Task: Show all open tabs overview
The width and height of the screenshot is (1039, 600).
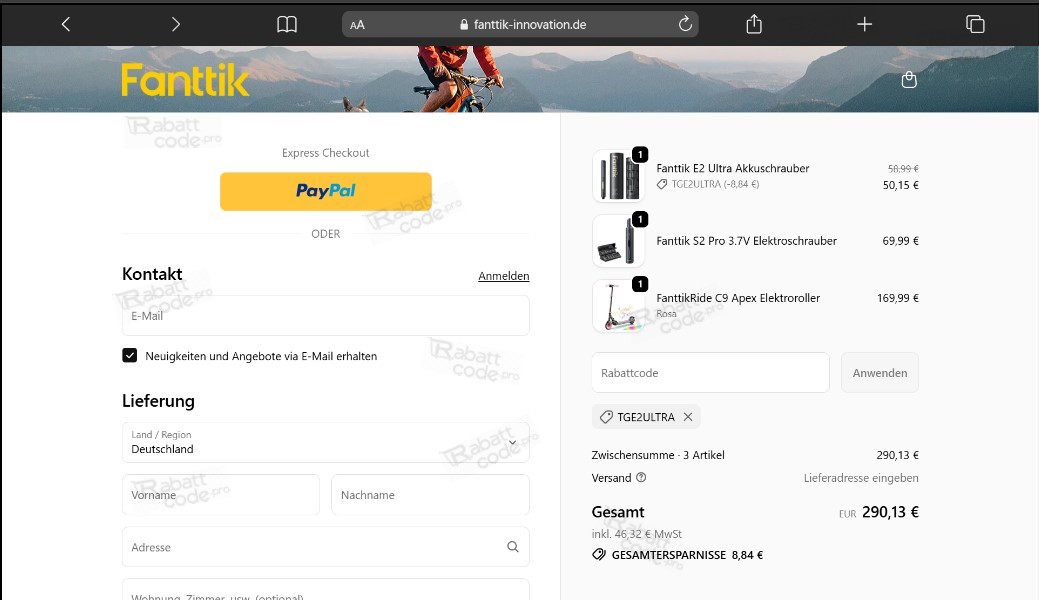Action: [975, 24]
